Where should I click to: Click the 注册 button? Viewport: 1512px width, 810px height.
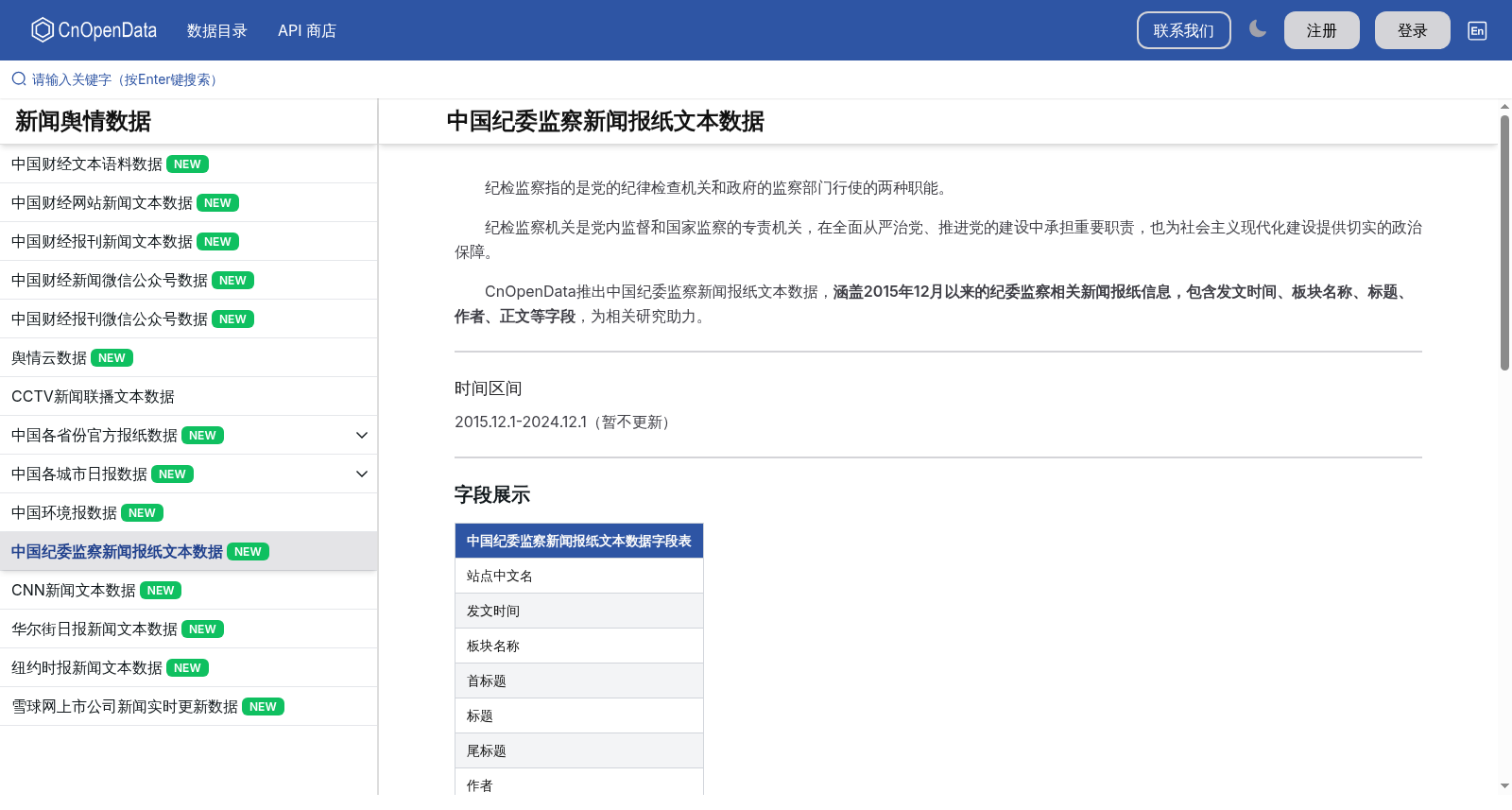point(1322,30)
